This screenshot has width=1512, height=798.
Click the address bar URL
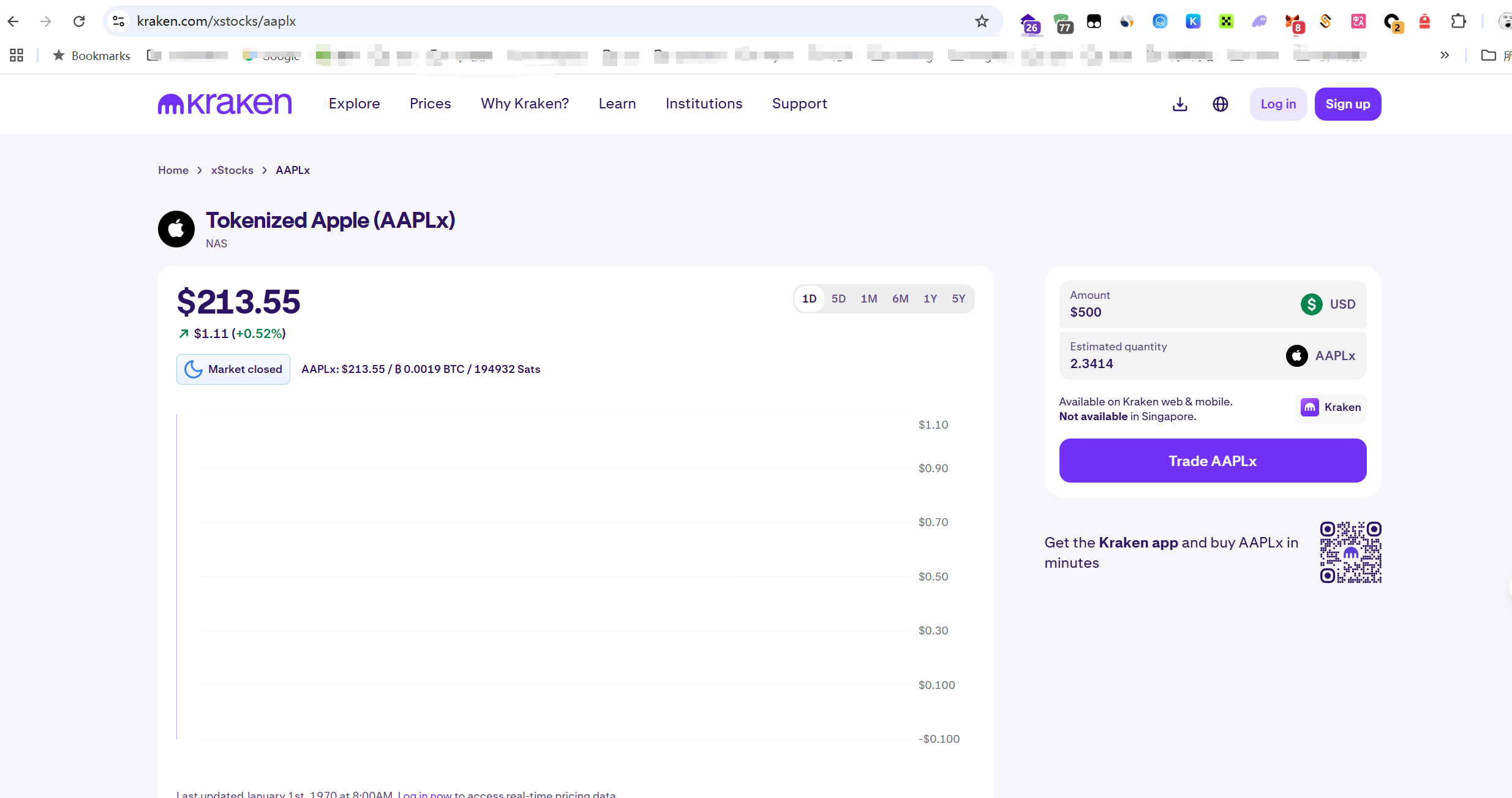pyautogui.click(x=216, y=21)
